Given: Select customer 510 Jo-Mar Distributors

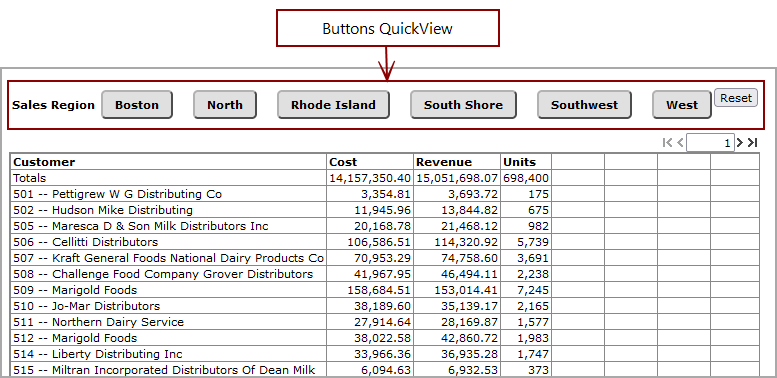Looking at the screenshot, I should point(168,306).
